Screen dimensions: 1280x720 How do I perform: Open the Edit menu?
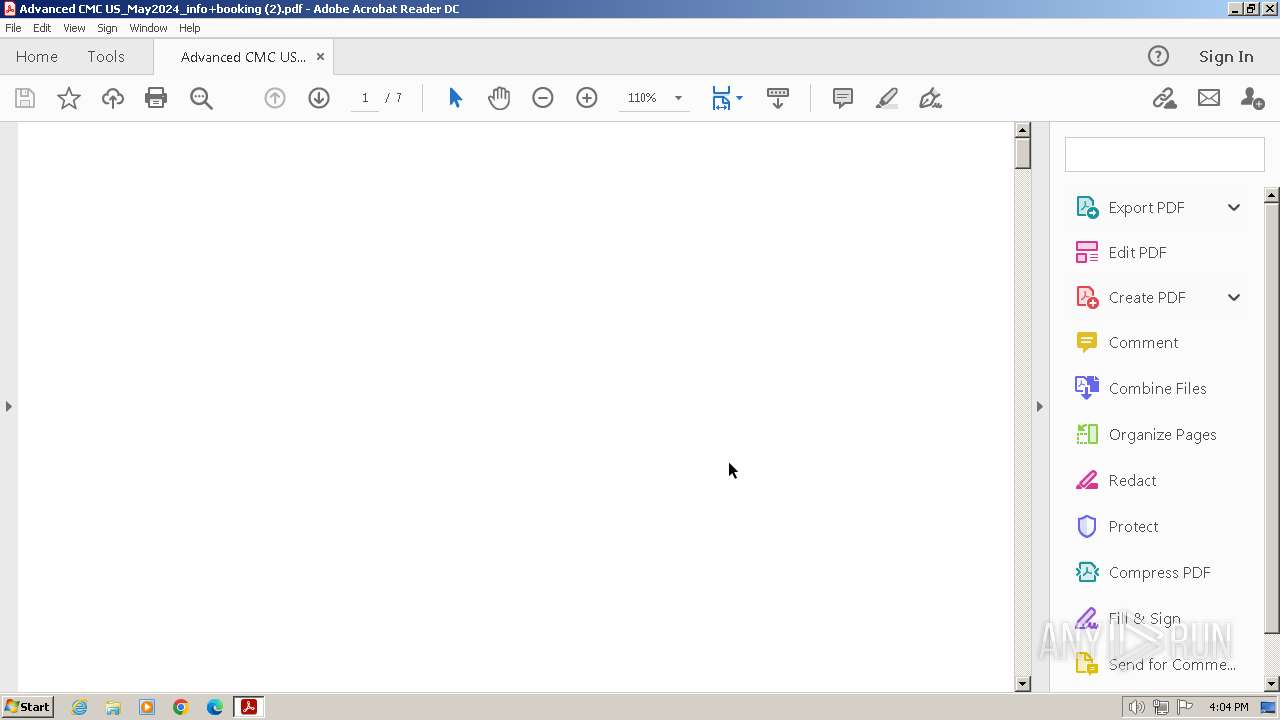pos(42,28)
